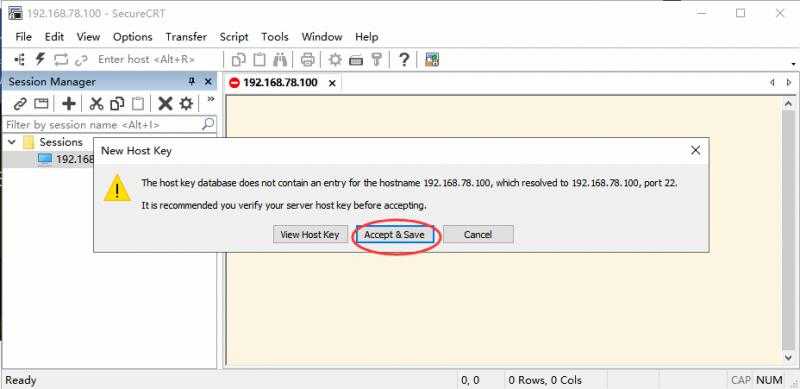
Task: Open the View menu
Action: point(88,37)
